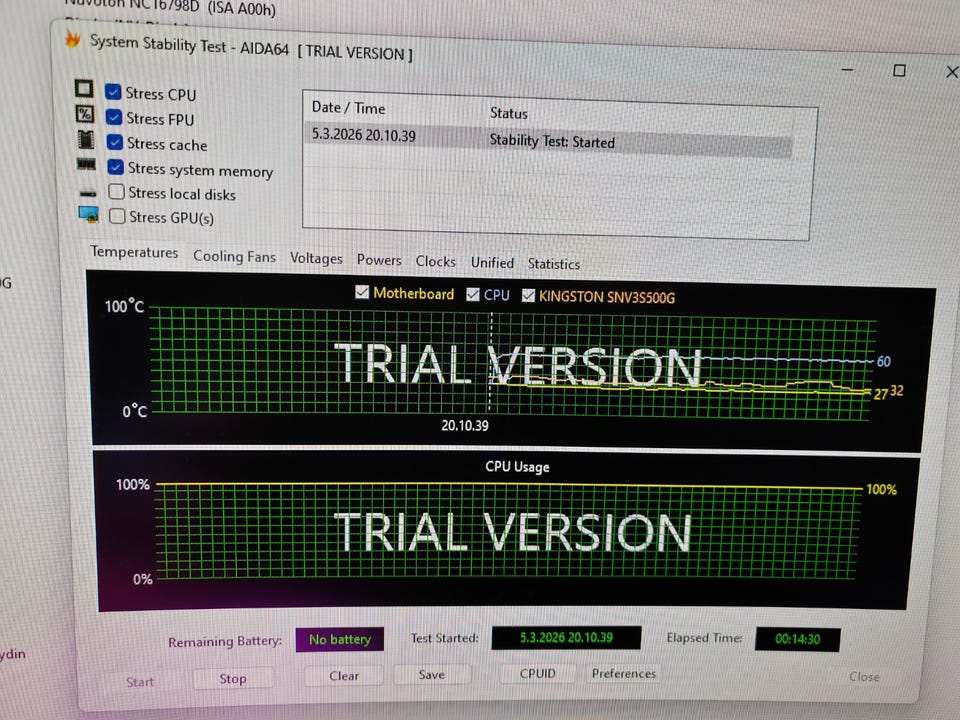Open the Statistics tab

coord(553,264)
